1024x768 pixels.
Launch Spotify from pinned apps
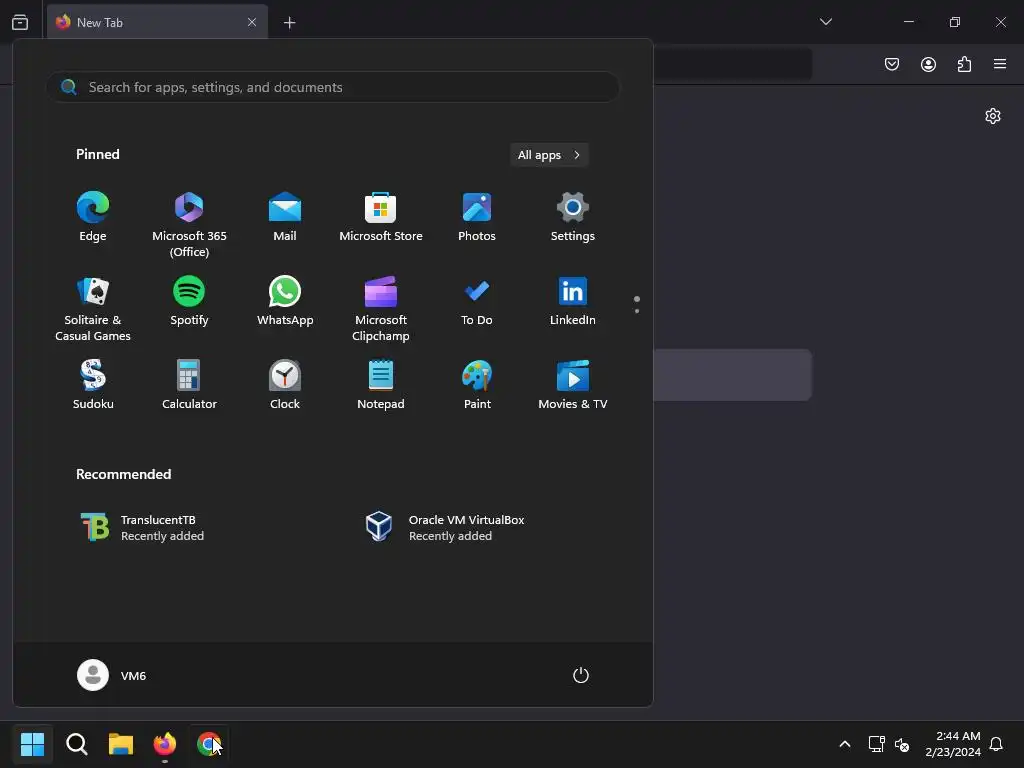(x=189, y=301)
